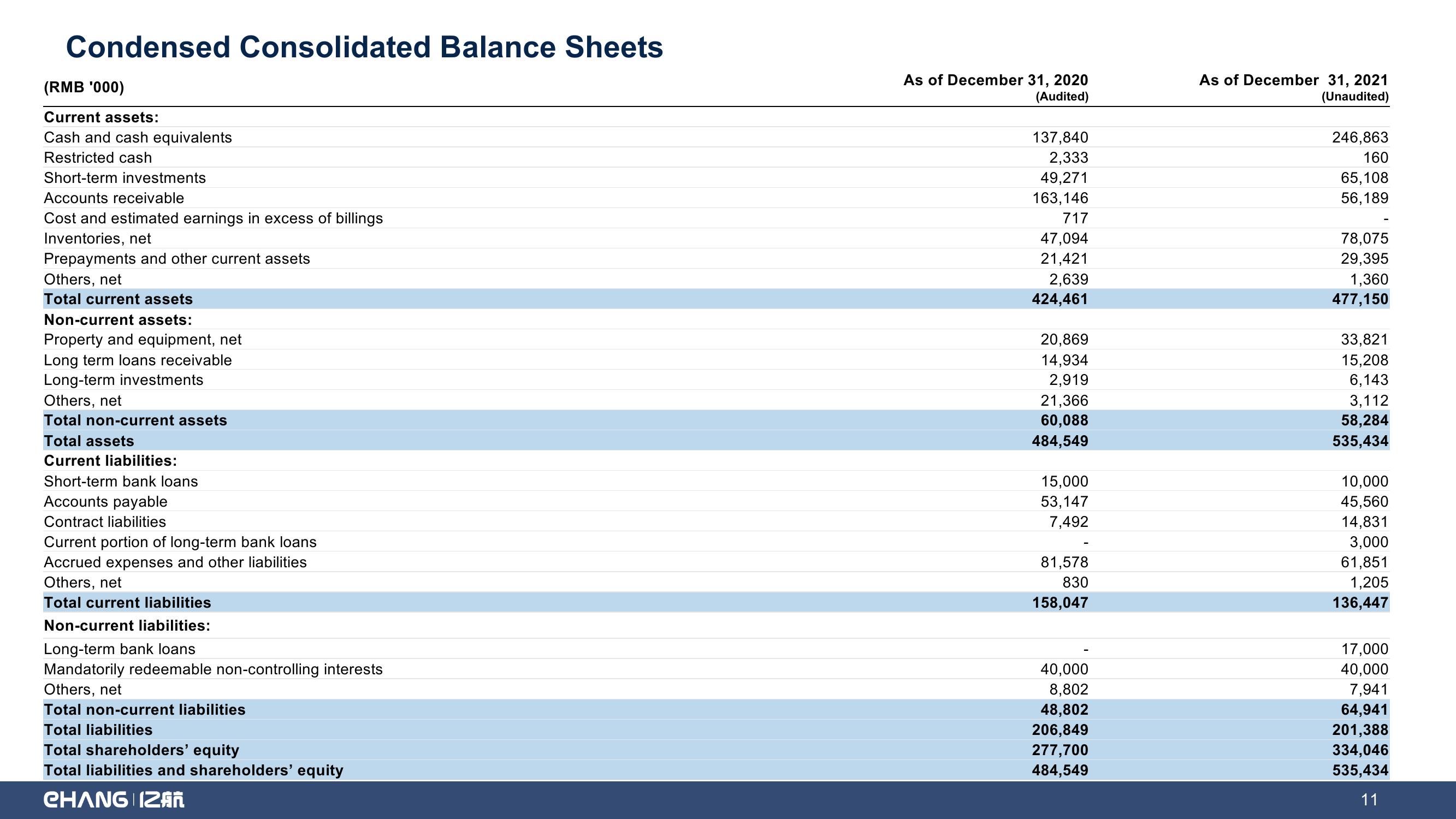Select the Current liabilities: section heading
1456x819 pixels.
click(110, 461)
